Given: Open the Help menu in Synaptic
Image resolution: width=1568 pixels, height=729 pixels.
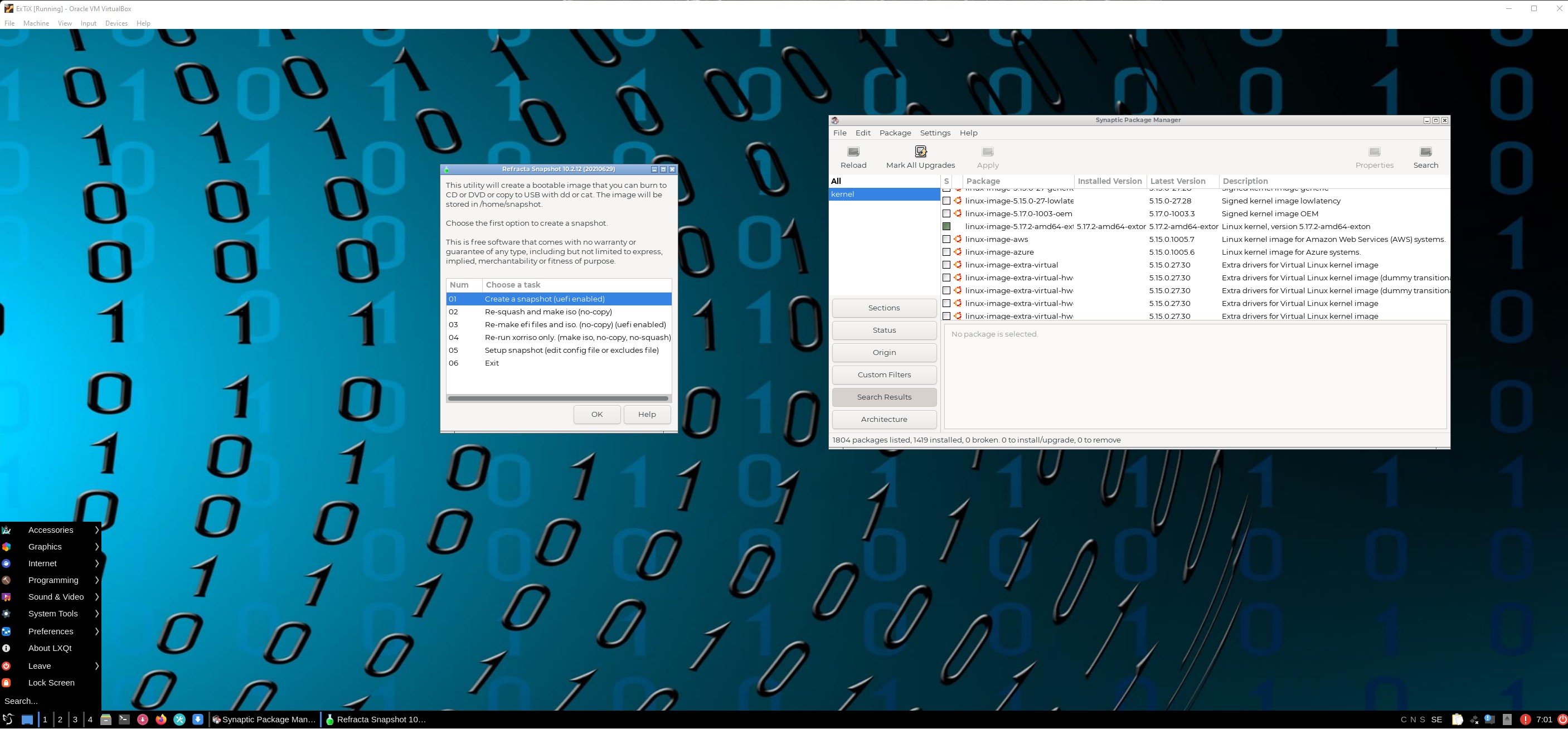Looking at the screenshot, I should click(x=968, y=133).
